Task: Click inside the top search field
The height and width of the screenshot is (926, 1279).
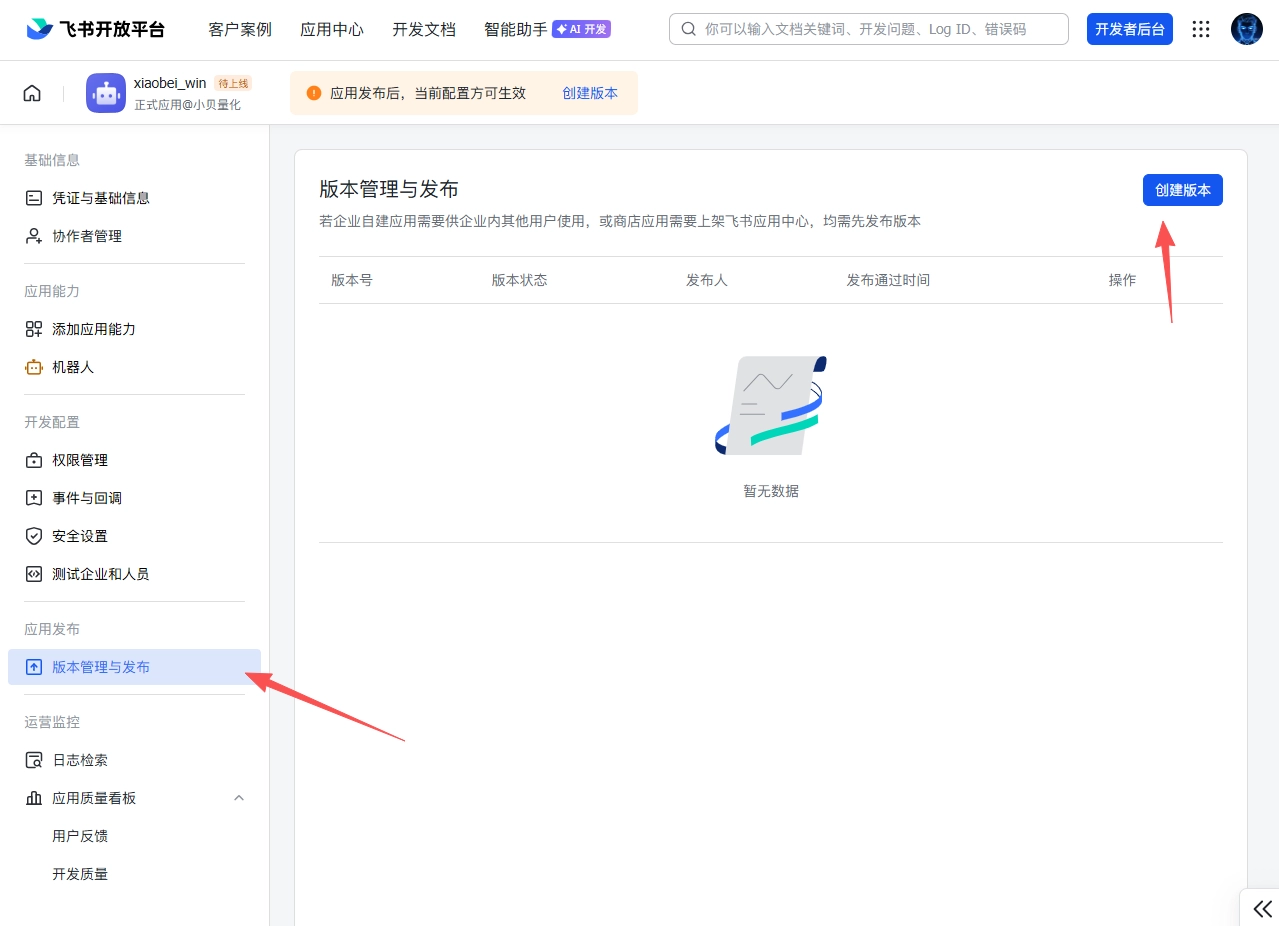Action: tap(868, 29)
